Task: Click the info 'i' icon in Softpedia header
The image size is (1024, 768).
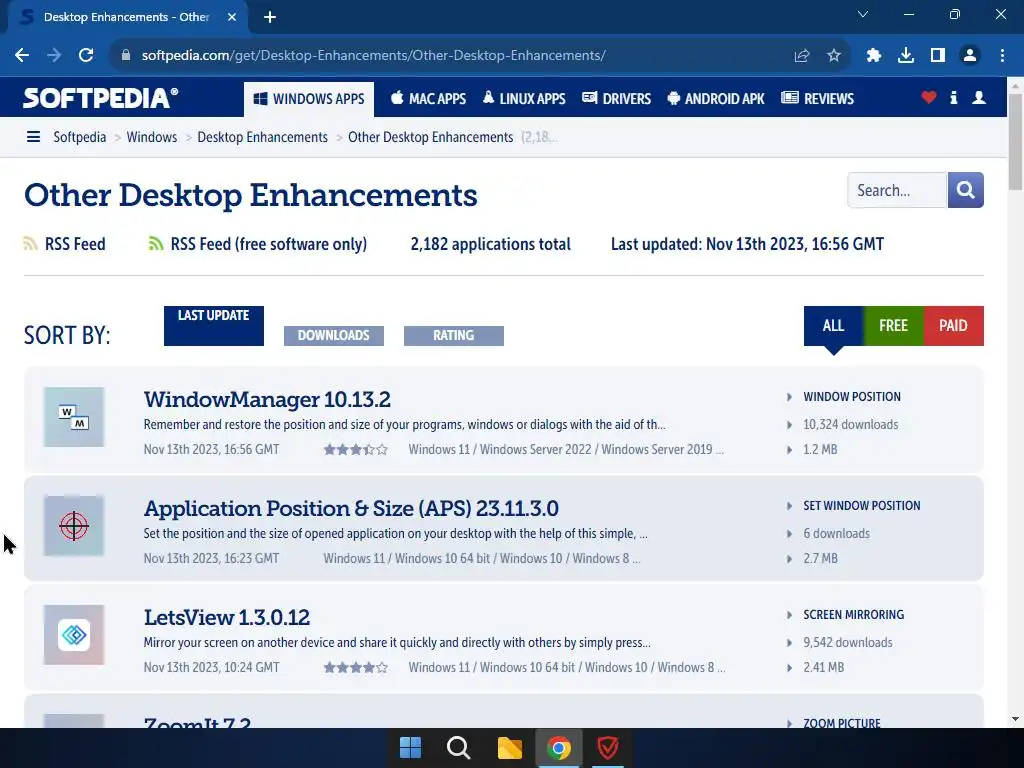Action: (953, 98)
